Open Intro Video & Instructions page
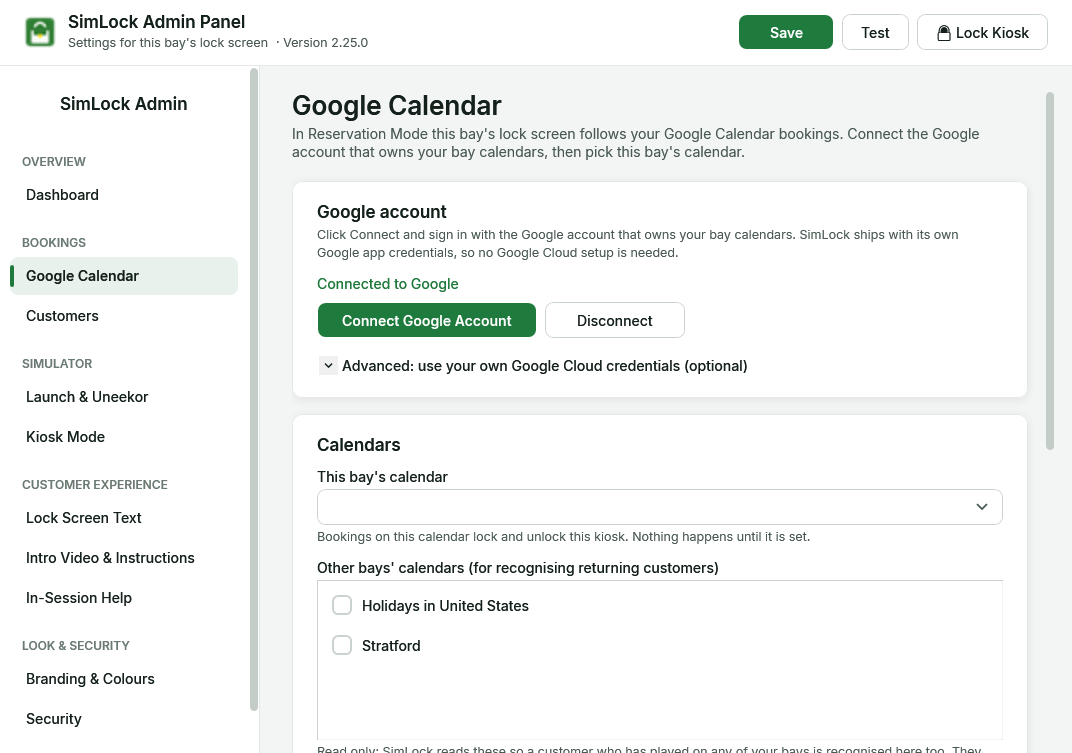The height and width of the screenshot is (753, 1072). pyautogui.click(x=124, y=558)
